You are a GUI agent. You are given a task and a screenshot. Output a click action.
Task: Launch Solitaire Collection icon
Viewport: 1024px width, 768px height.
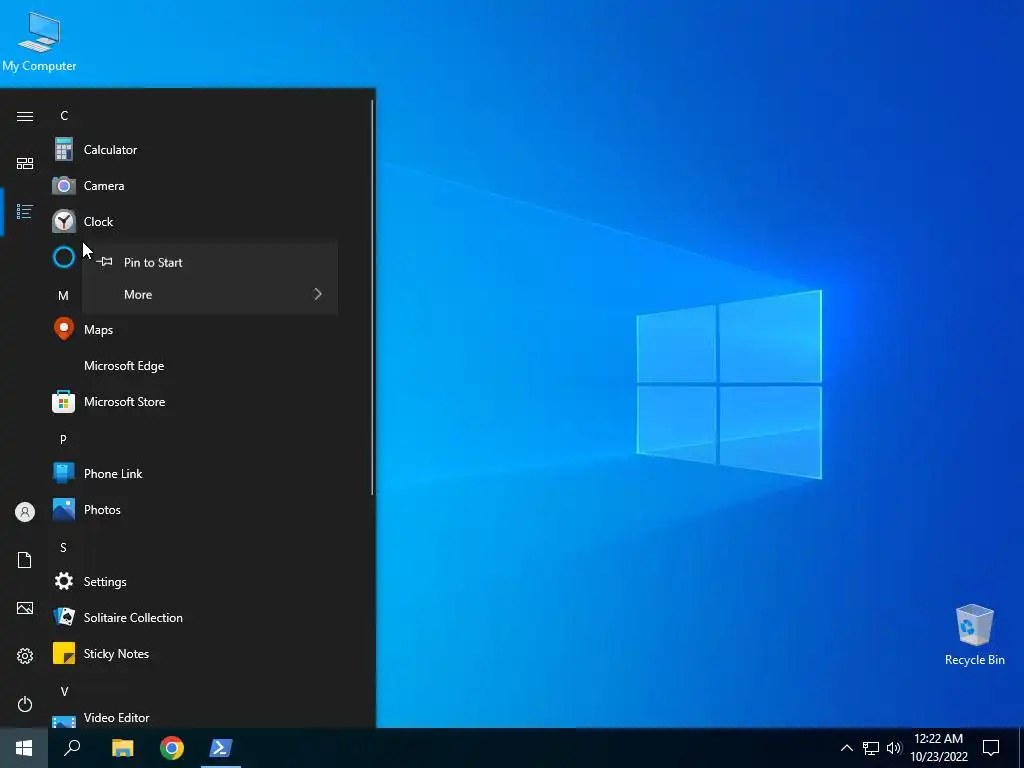pos(63,617)
